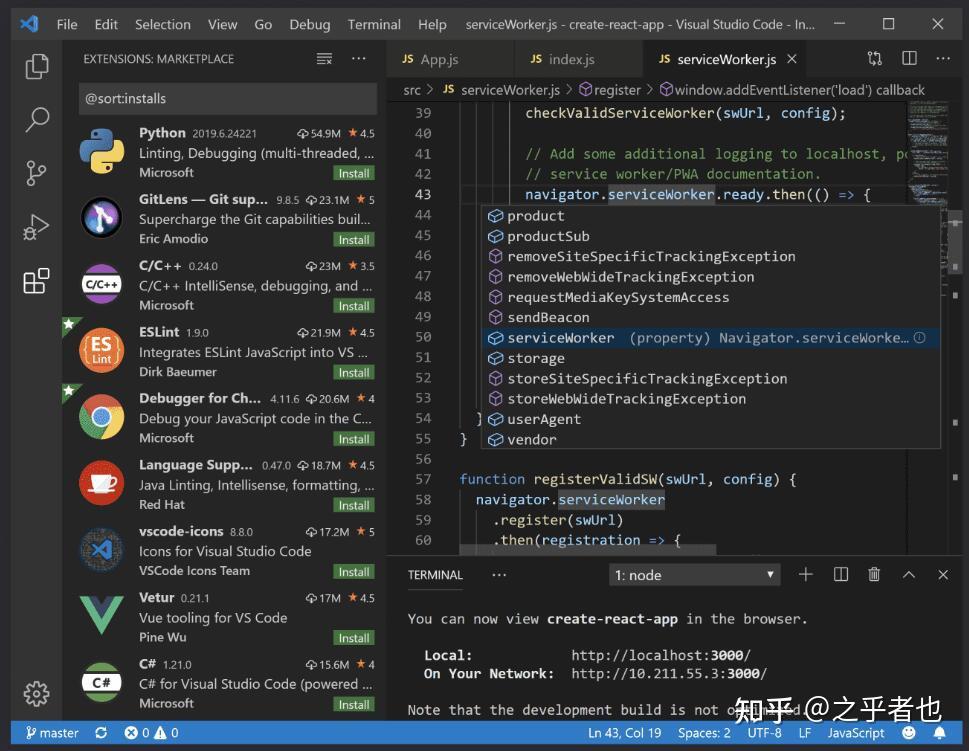Open the 'Spaces: 2' indentation selector
The width and height of the screenshot is (969, 751).
click(x=704, y=733)
